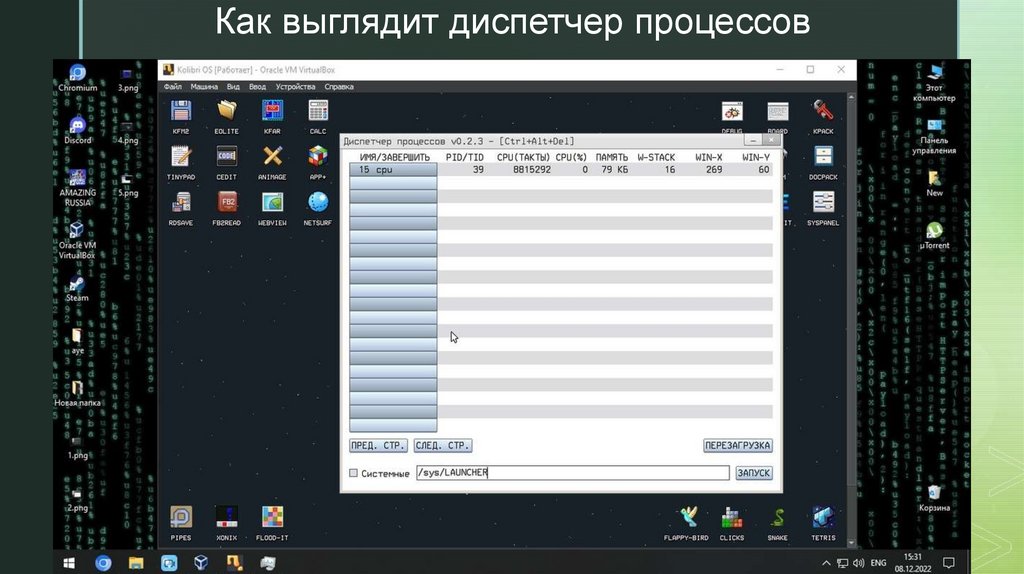Open Discord shortcut on Windows desktop
Image resolution: width=1024 pixels, height=574 pixels.
click(x=77, y=125)
